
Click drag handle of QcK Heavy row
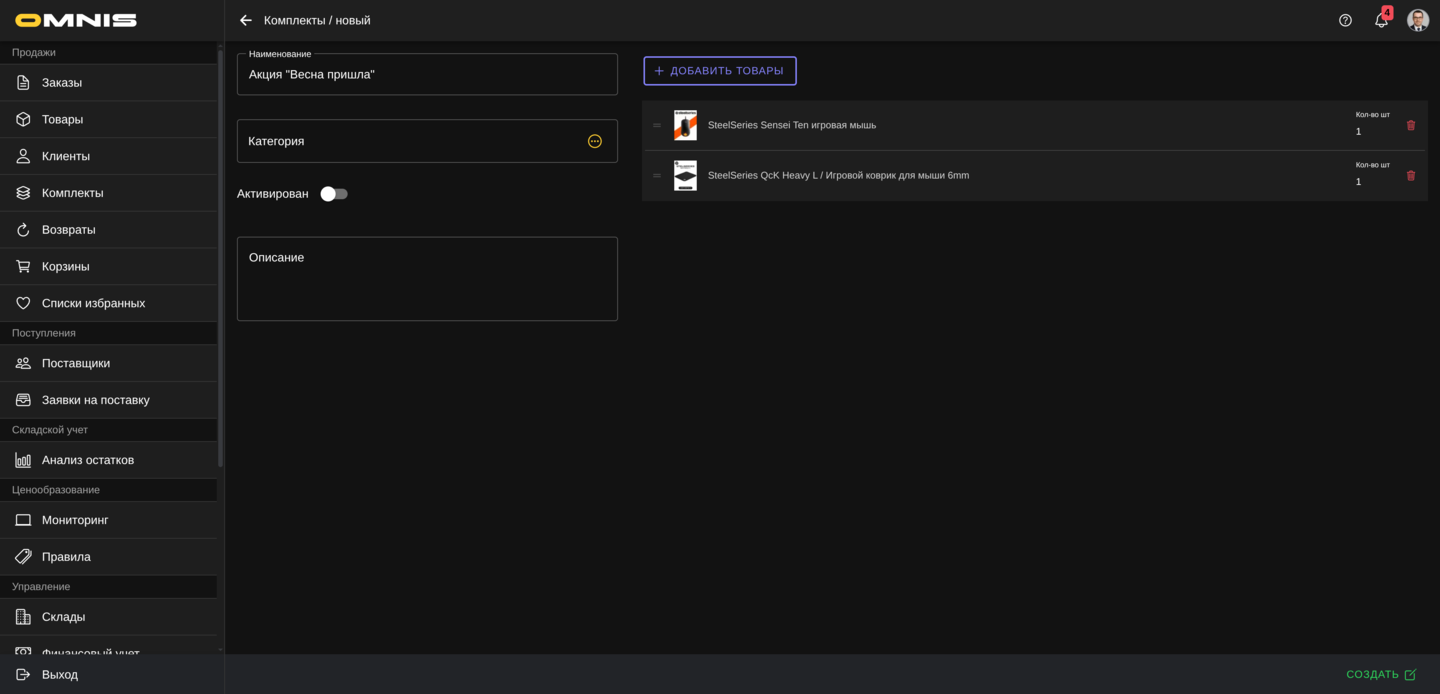point(657,176)
